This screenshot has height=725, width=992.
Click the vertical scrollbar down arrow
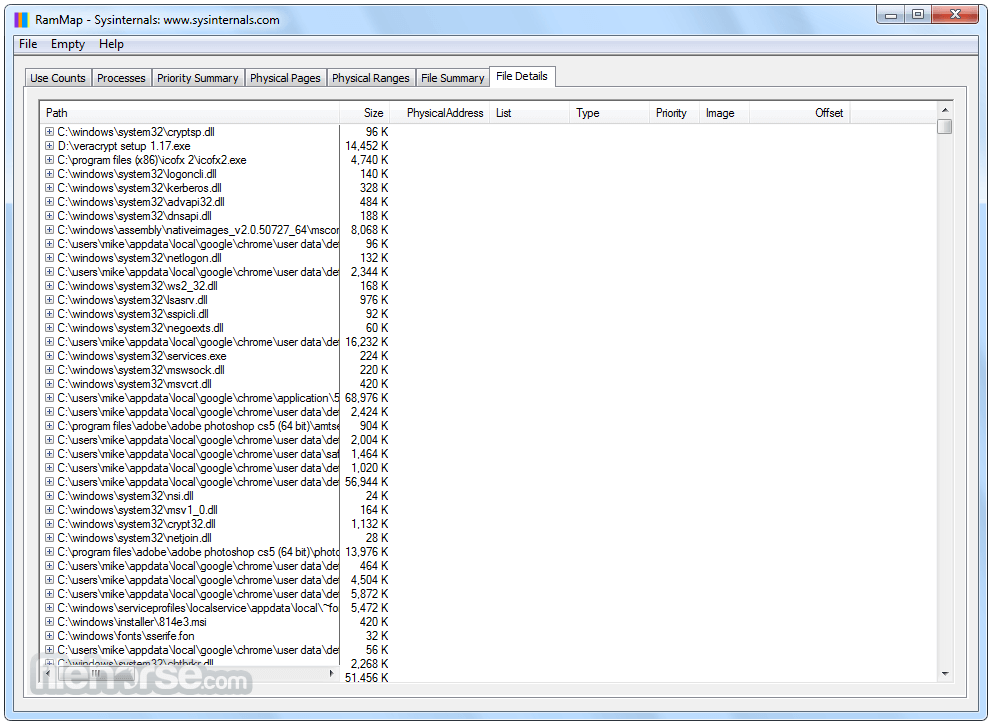click(x=945, y=674)
